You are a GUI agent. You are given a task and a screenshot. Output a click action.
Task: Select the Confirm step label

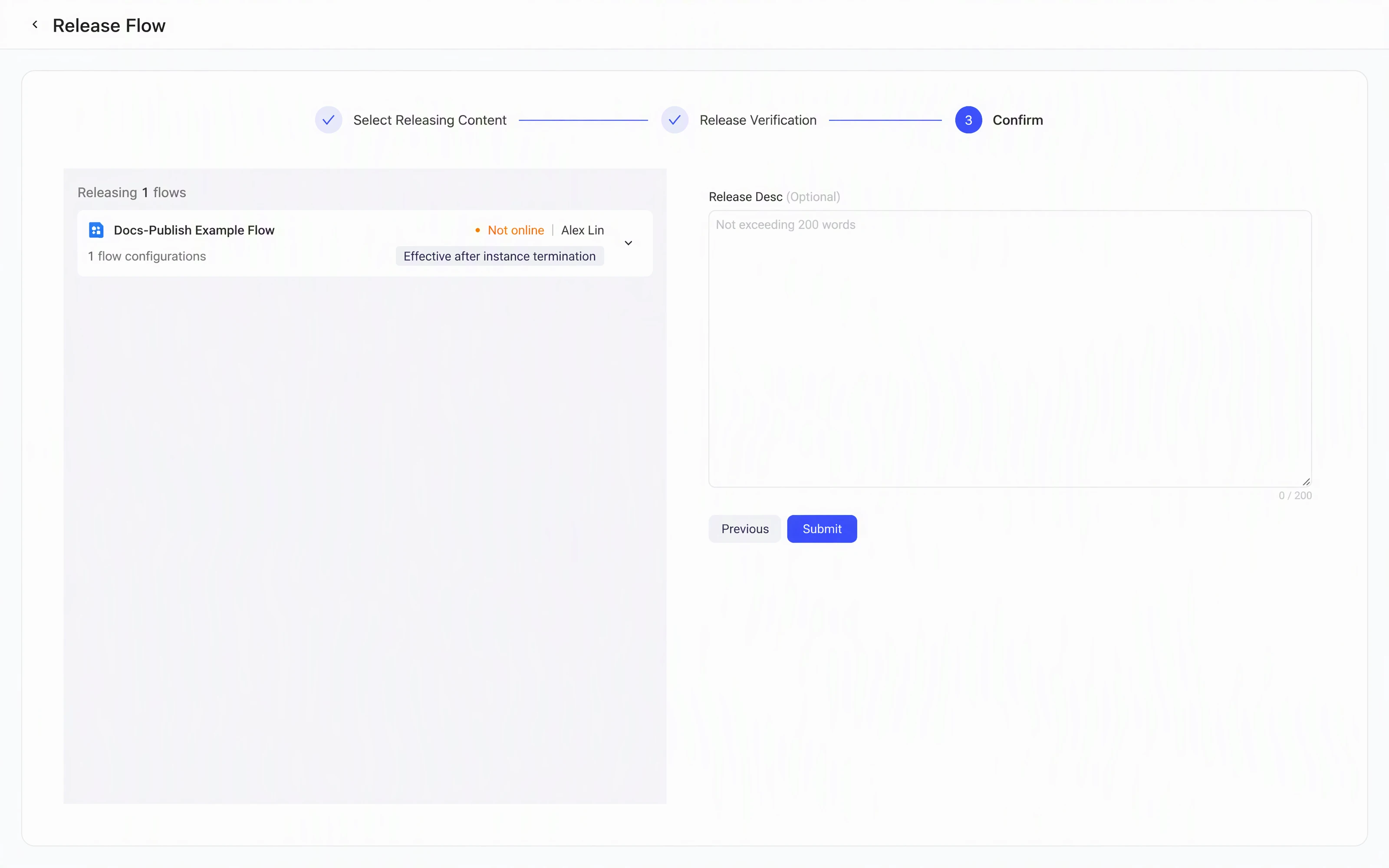(x=1017, y=120)
